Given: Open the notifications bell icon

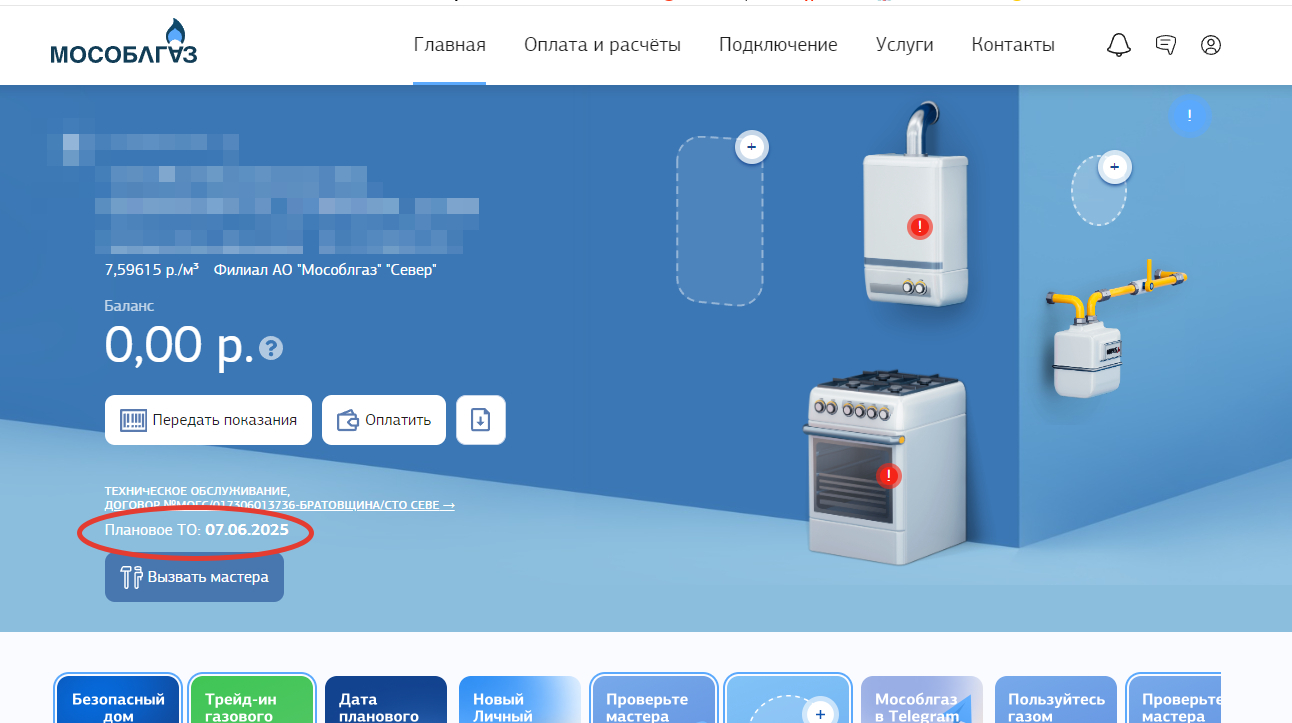Looking at the screenshot, I should tap(1119, 45).
